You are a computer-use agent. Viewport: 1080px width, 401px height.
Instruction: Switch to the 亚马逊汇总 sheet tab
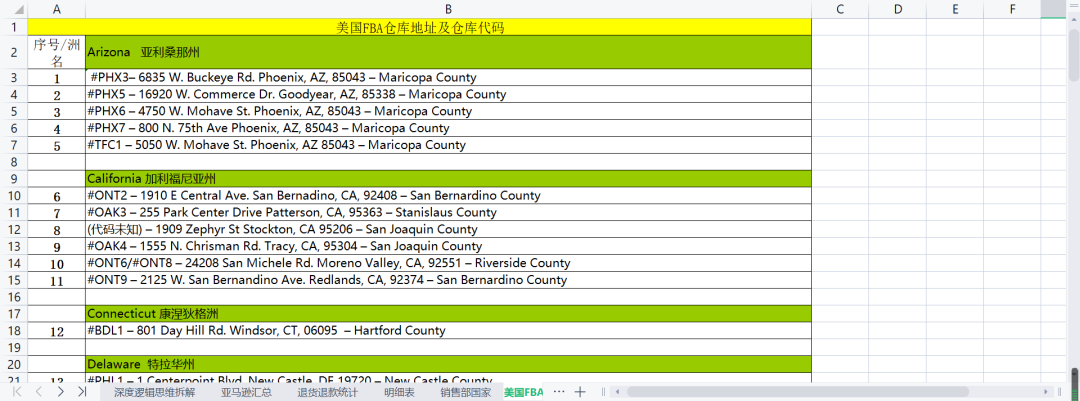pyautogui.click(x=246, y=392)
